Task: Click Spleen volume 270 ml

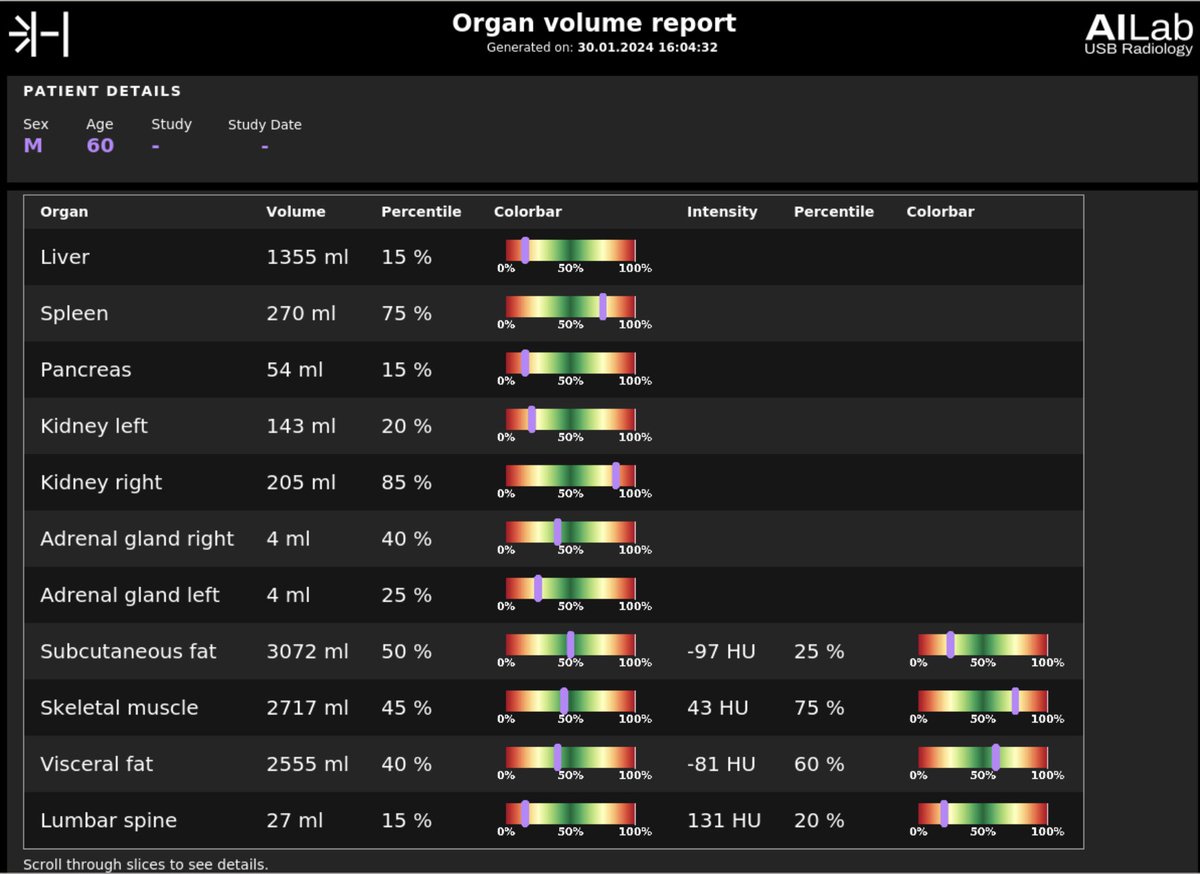Action: [x=301, y=313]
